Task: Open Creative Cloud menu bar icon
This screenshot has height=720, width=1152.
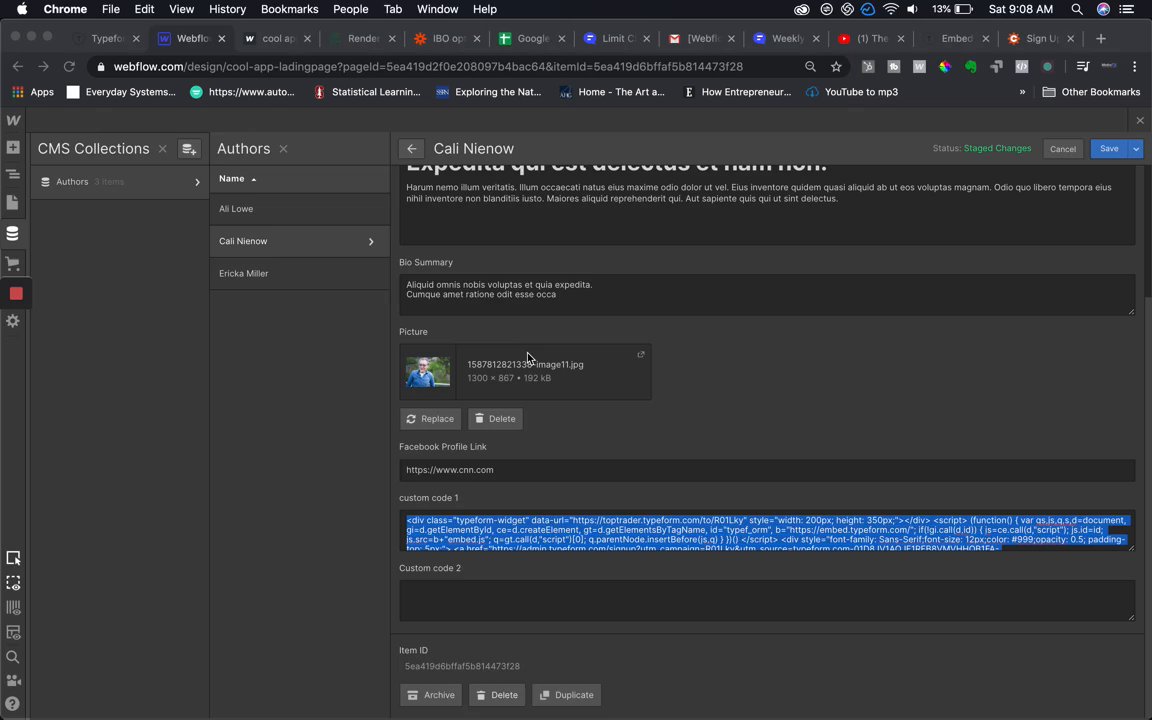Action: coord(802,10)
